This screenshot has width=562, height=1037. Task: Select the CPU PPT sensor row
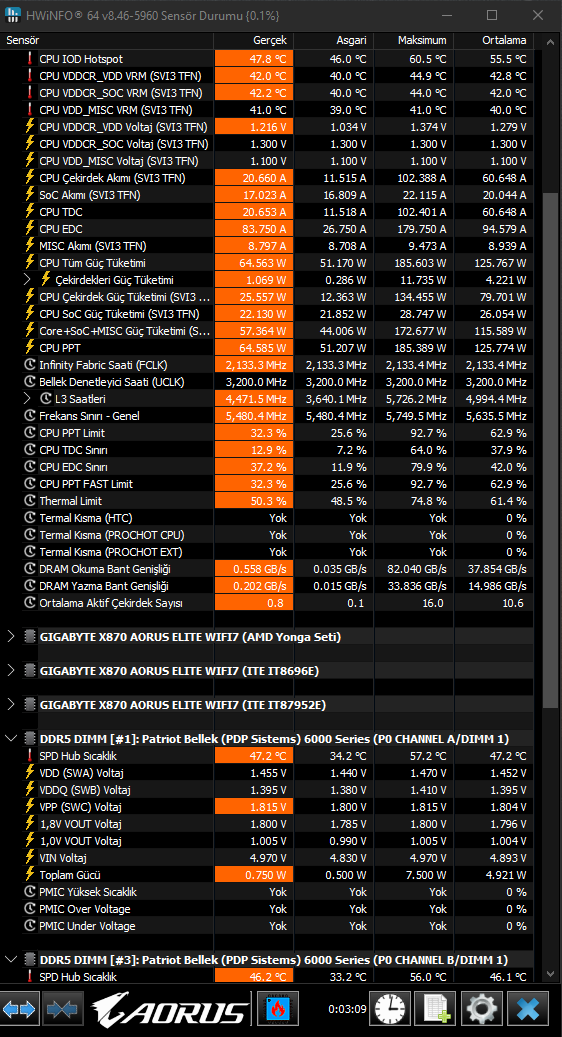pos(267,348)
